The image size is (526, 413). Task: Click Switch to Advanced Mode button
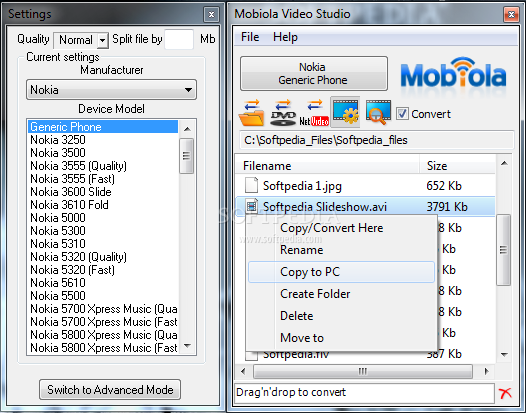click(110, 390)
